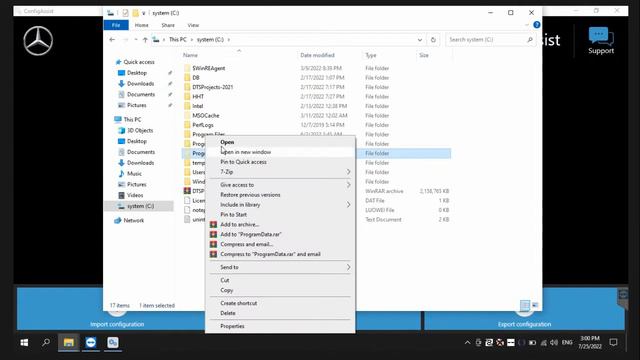Click the search magnifier in Explorer
640x360 pixels.
pyautogui.click(x=529, y=40)
